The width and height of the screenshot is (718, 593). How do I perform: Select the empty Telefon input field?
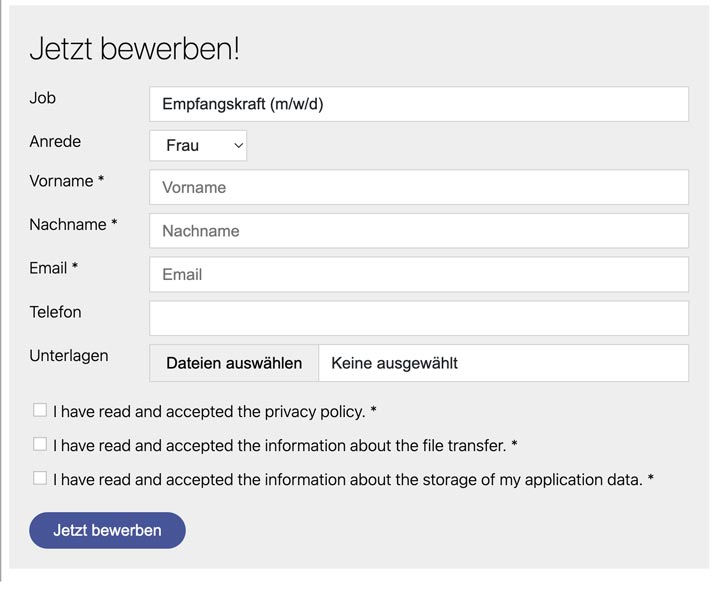coord(419,318)
